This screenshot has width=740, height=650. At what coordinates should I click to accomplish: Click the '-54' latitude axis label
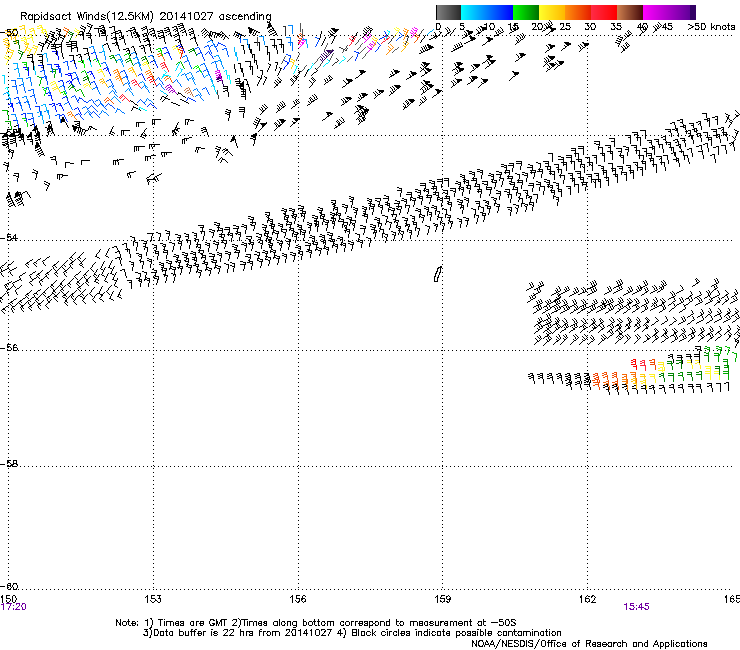(x=9, y=237)
